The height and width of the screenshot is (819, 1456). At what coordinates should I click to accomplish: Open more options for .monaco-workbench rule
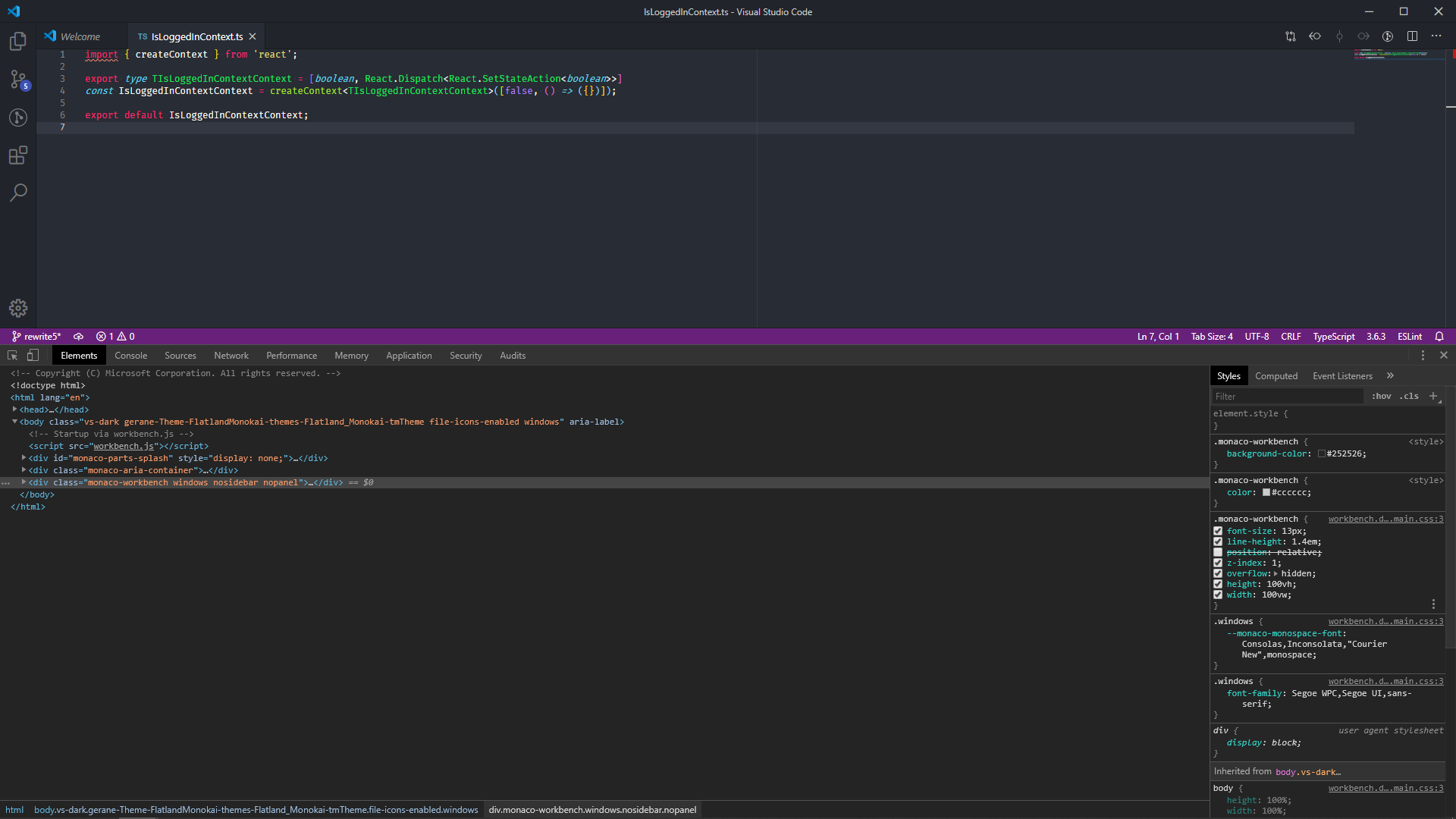1433,604
